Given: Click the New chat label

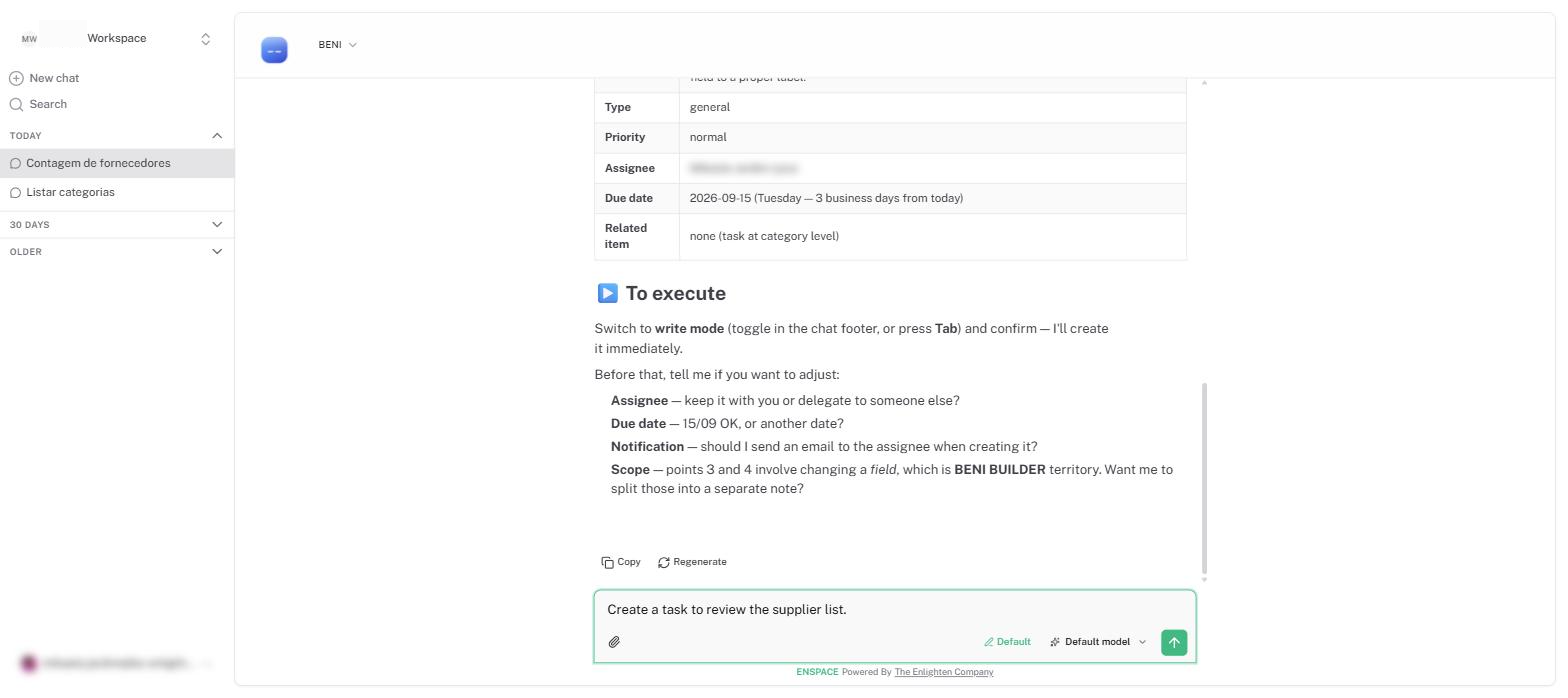Looking at the screenshot, I should click(x=54, y=78).
